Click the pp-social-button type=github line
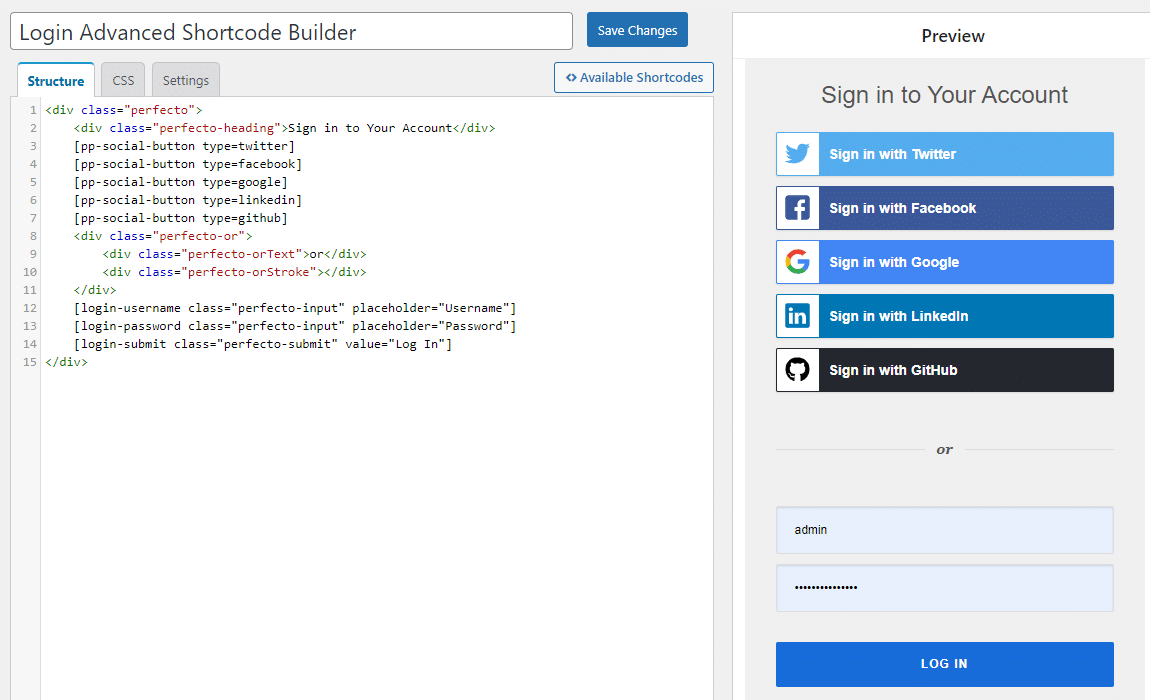The width and height of the screenshot is (1150, 700). [180, 218]
